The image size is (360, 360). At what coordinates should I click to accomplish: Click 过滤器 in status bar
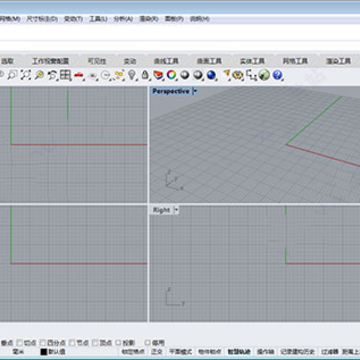pyautogui.click(x=330, y=352)
